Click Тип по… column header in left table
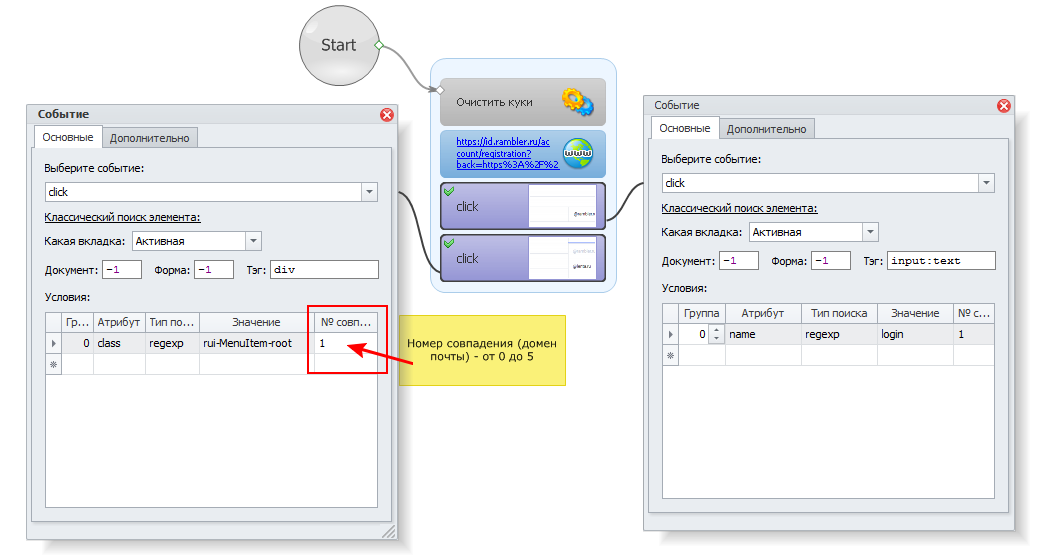Screen dimensions: 1037x558 [x=173, y=322]
